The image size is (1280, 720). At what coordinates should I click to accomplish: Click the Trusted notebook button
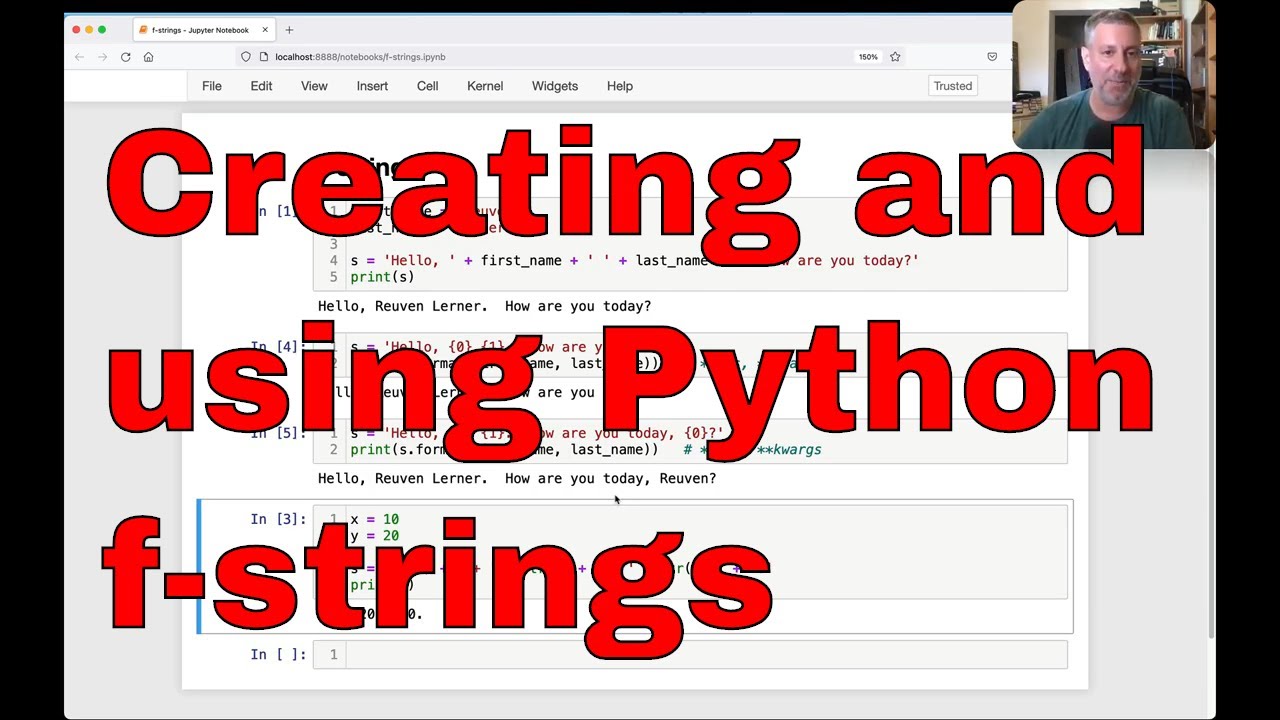953,86
